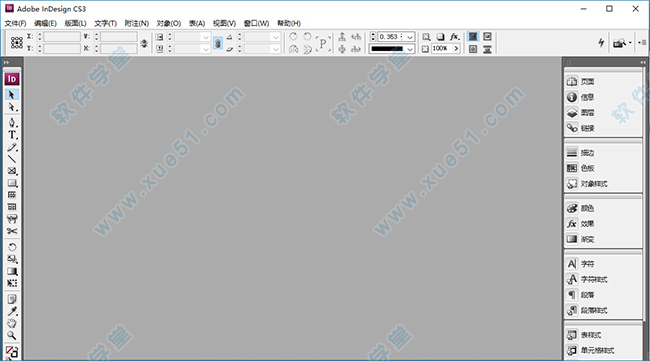
Task: Select the Rectangle tool
Action: [12, 183]
